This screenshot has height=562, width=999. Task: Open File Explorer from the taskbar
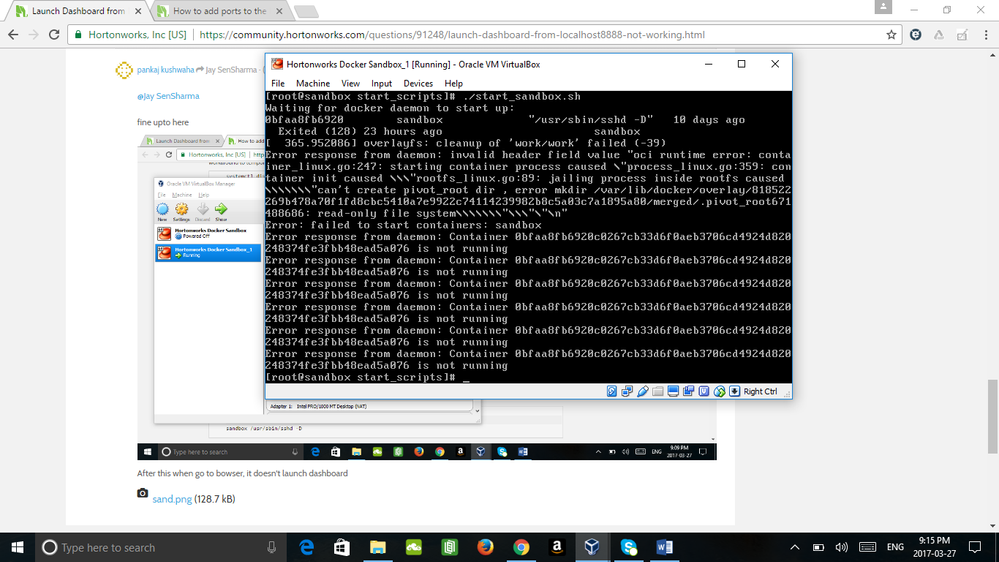coord(378,547)
